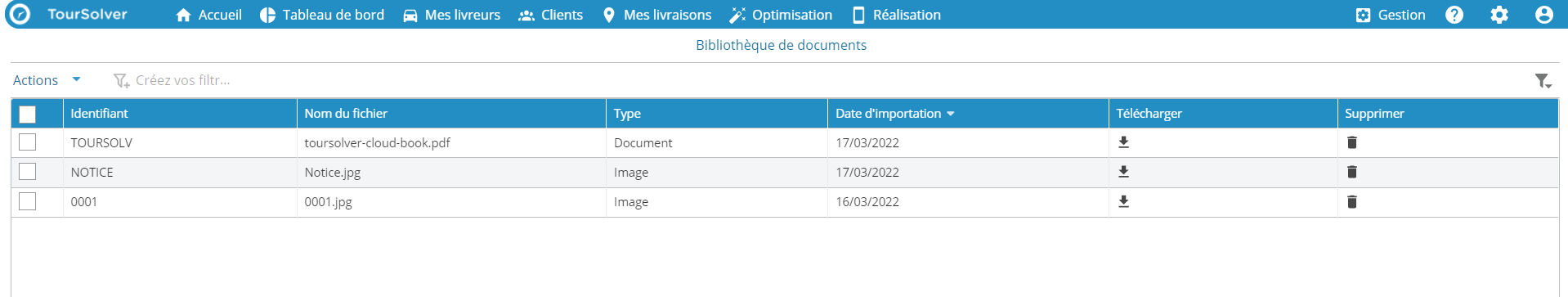Download the toursolver-cloud-book.pdf file
1568x297 pixels.
[x=1123, y=142]
